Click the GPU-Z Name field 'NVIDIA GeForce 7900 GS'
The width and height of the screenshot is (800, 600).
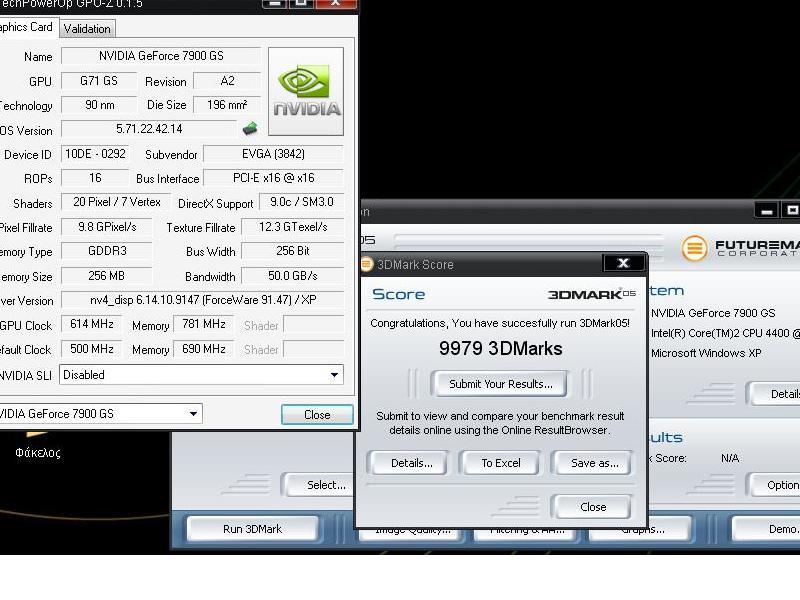click(x=161, y=56)
